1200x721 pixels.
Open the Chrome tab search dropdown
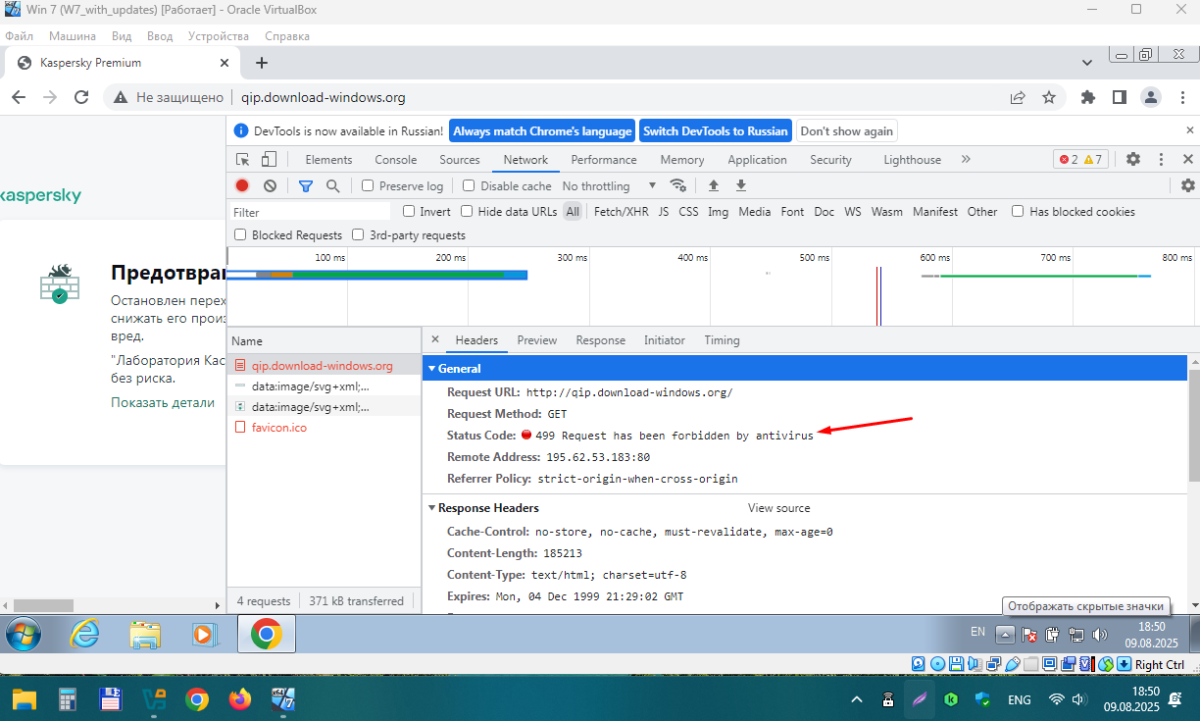[x=1089, y=62]
